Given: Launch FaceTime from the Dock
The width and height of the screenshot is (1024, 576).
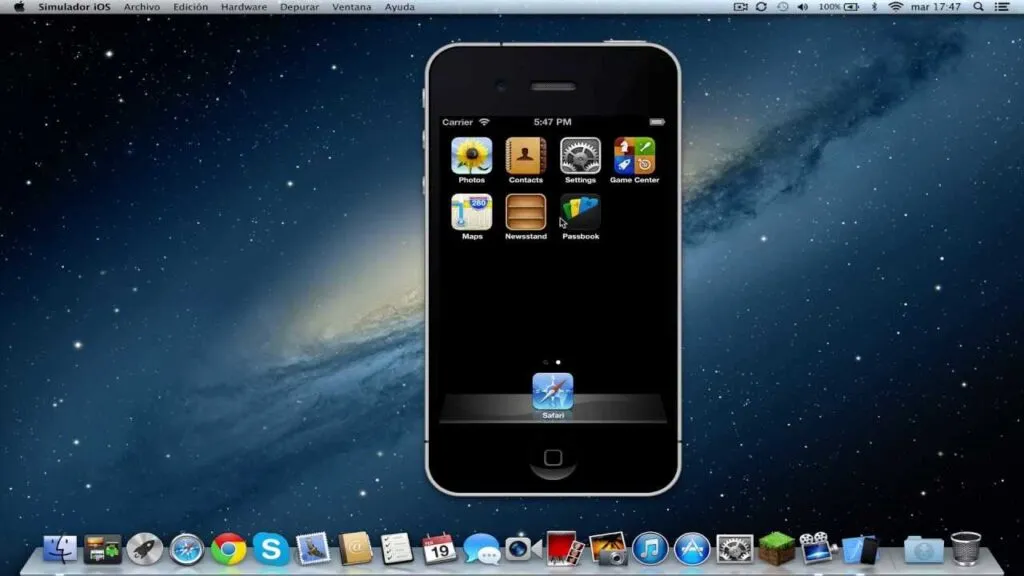Looking at the screenshot, I should [x=523, y=549].
